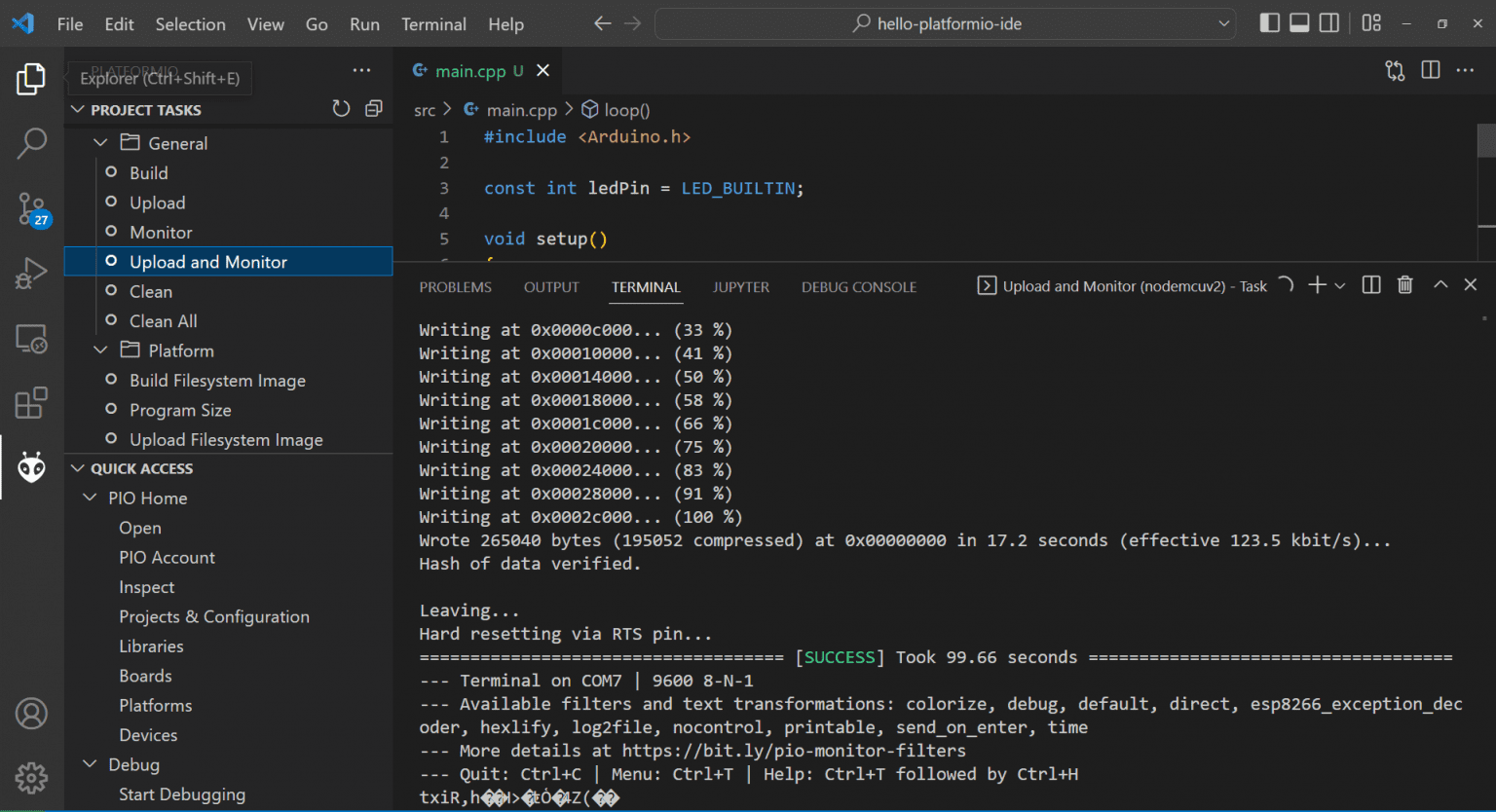
Task: Open the Extensions view icon
Action: coord(31,402)
